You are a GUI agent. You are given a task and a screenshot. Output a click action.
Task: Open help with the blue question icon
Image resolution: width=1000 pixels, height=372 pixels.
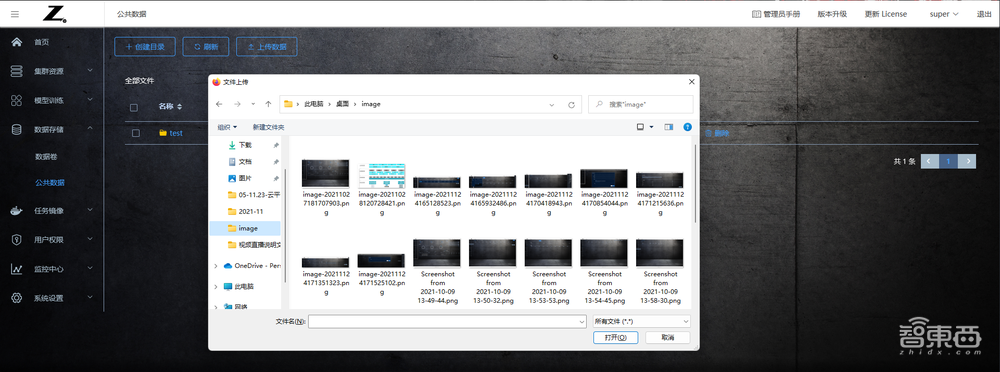pos(688,127)
